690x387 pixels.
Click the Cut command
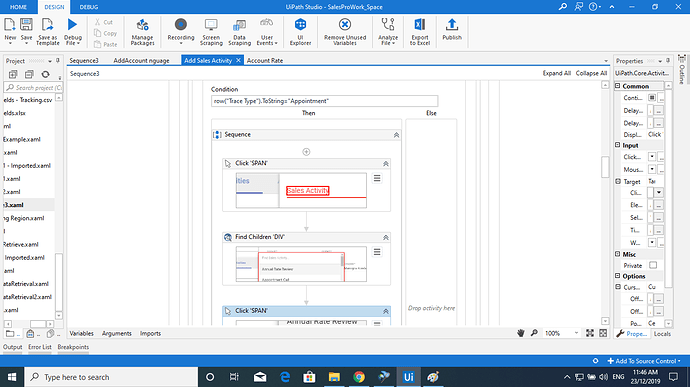[x=104, y=22]
